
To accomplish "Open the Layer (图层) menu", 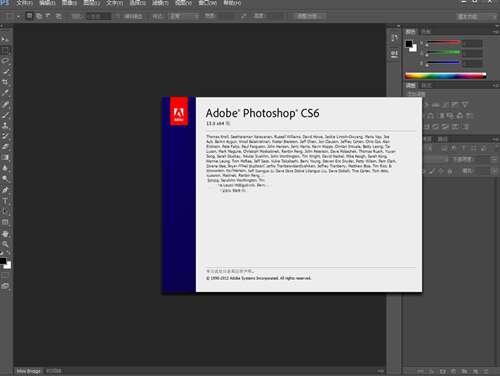I will tap(92, 3).
